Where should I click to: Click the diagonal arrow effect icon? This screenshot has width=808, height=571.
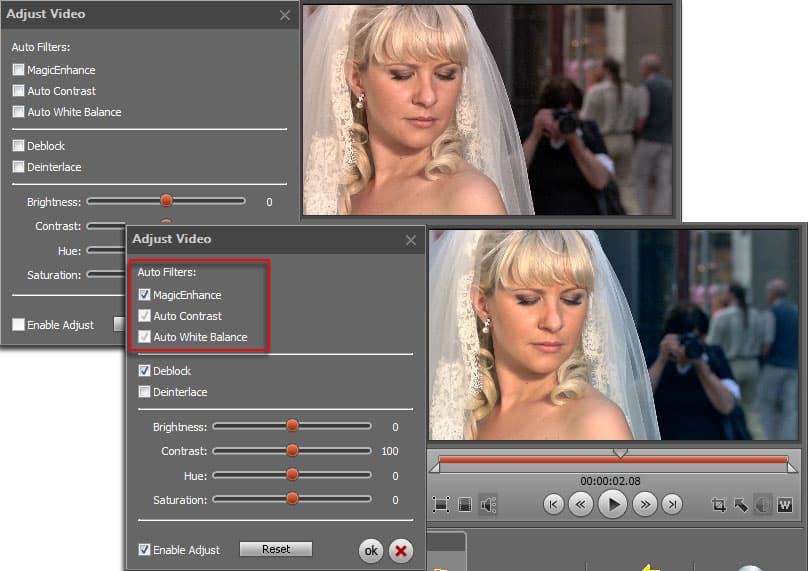coord(741,505)
